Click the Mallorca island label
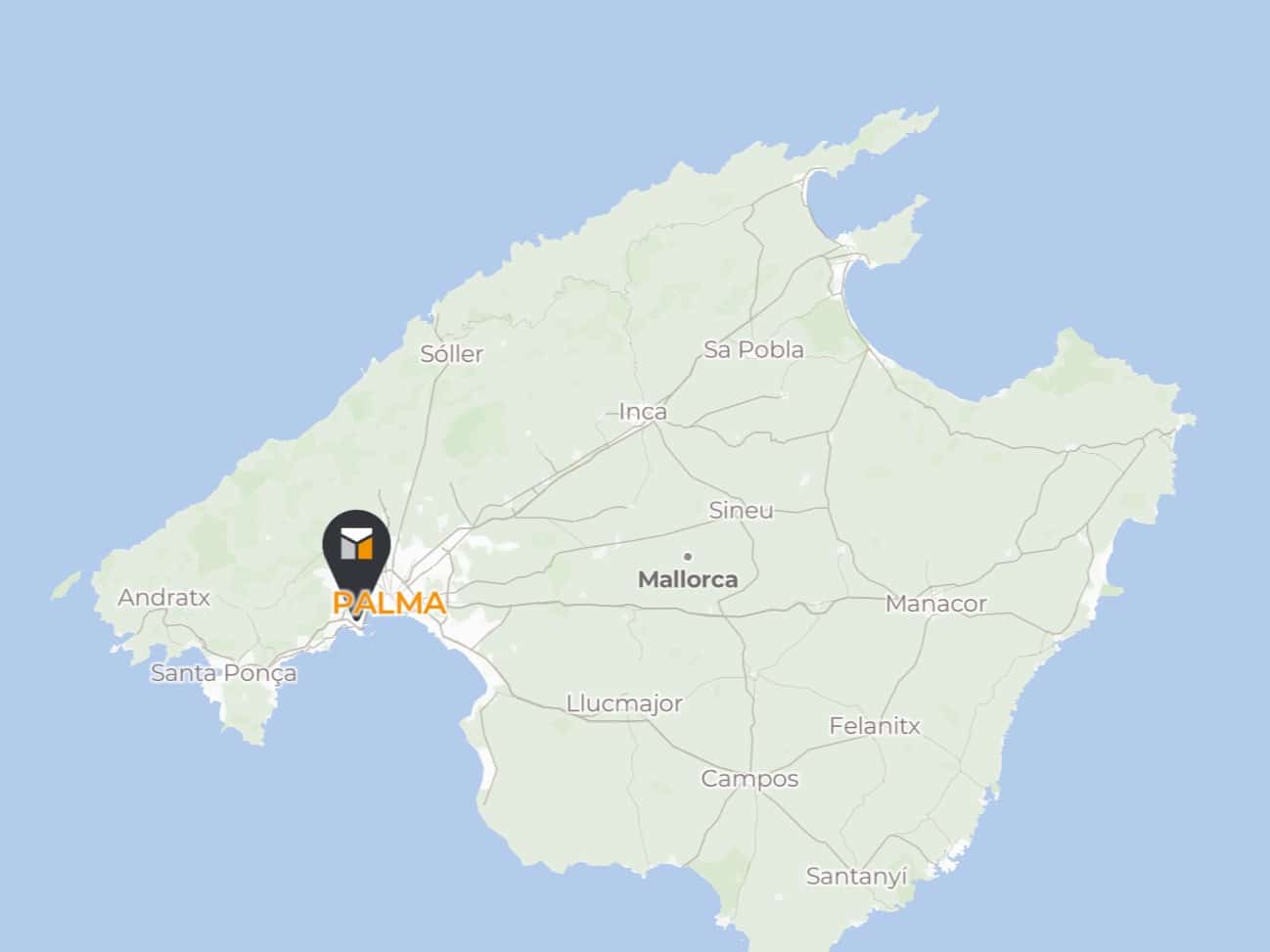Image resolution: width=1270 pixels, height=952 pixels. click(x=688, y=579)
